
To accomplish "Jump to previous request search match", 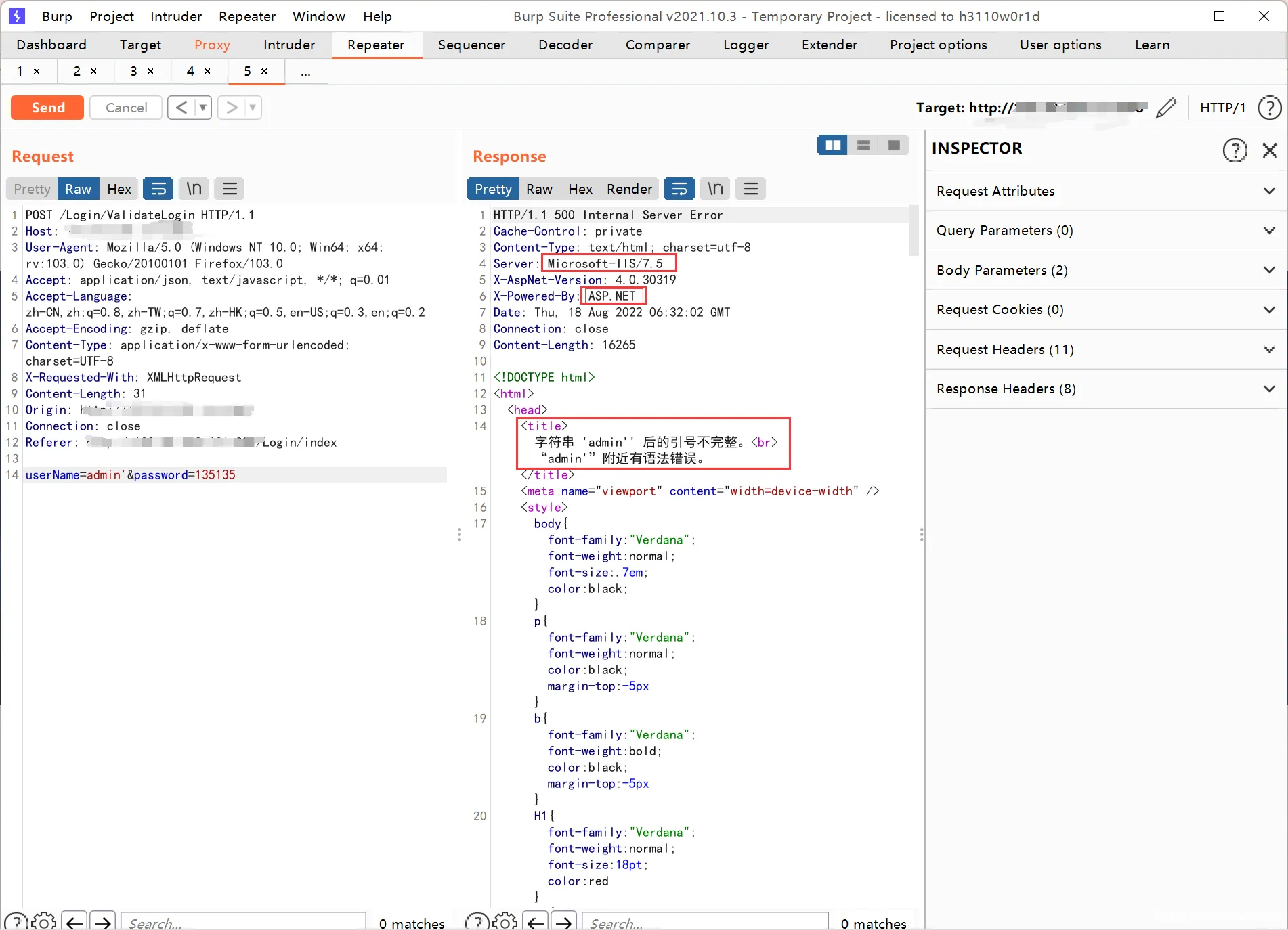I will pos(74,922).
